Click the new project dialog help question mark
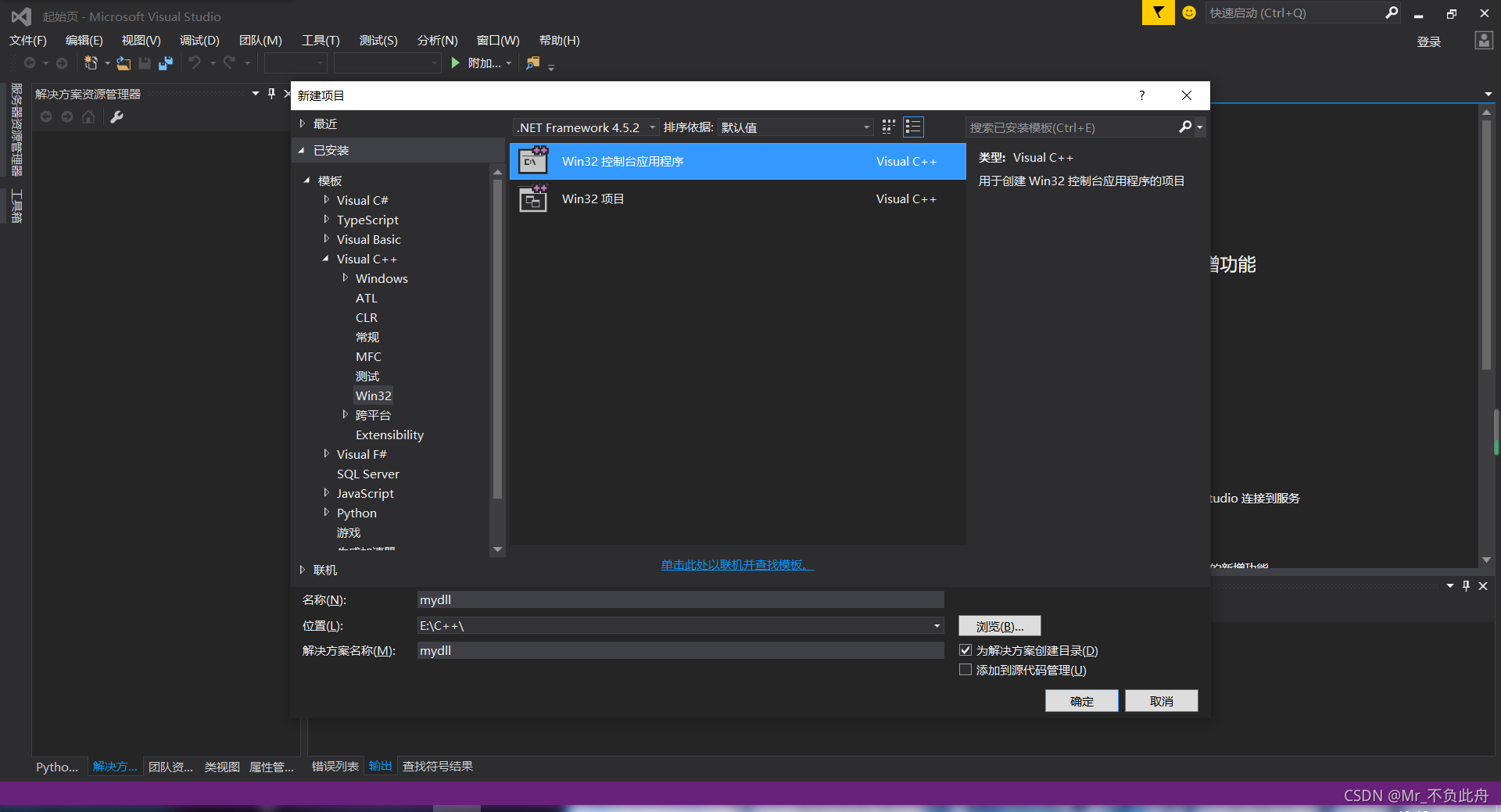This screenshot has width=1501, height=812. click(1141, 95)
